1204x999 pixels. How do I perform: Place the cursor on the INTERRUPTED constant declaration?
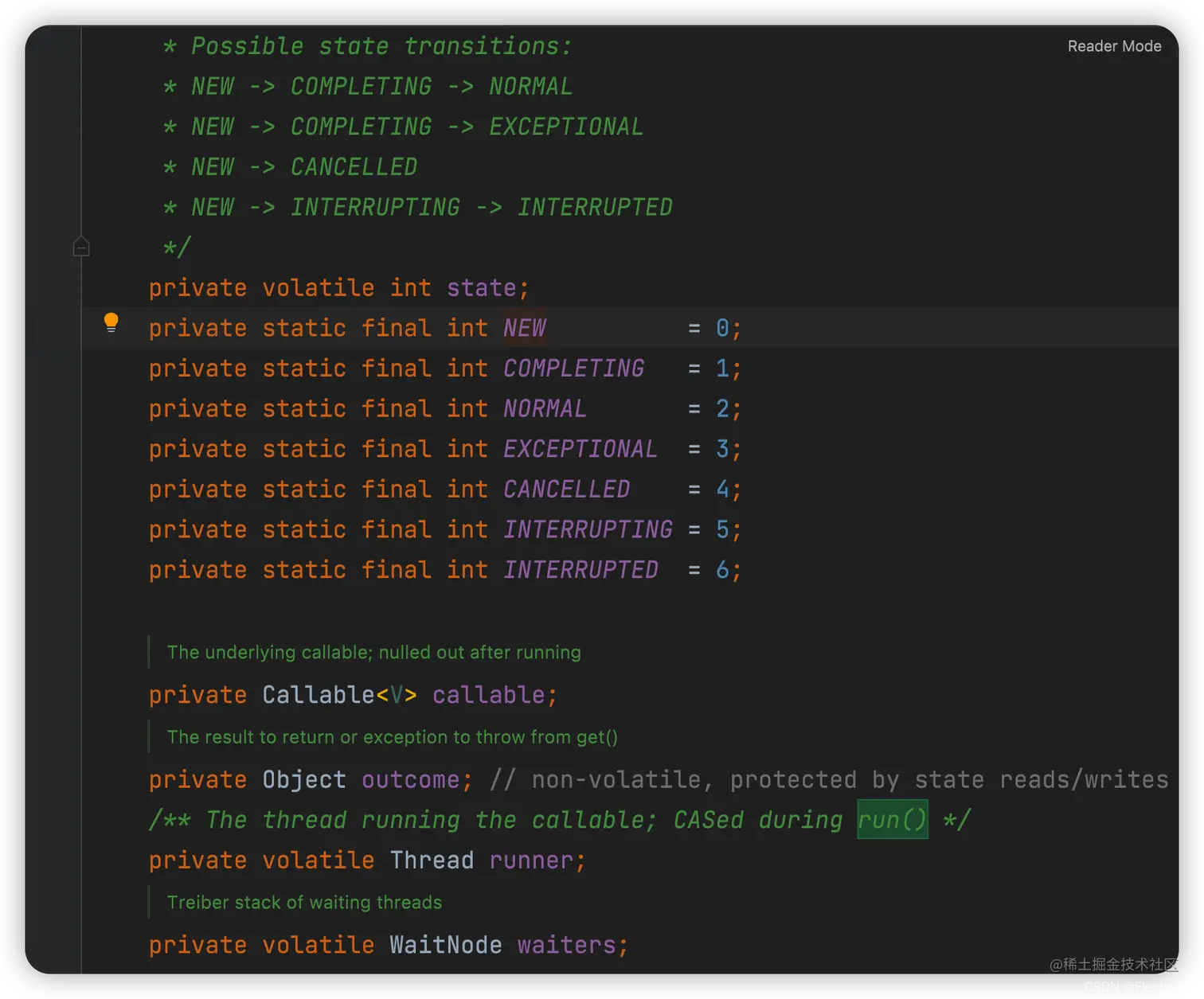pyautogui.click(x=580, y=570)
